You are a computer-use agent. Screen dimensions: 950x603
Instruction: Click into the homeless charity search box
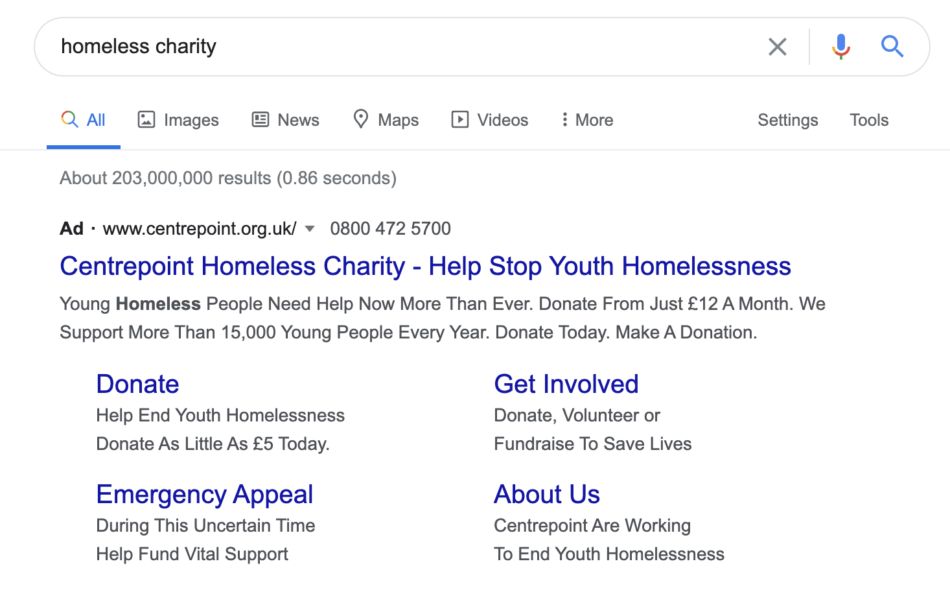(400, 46)
